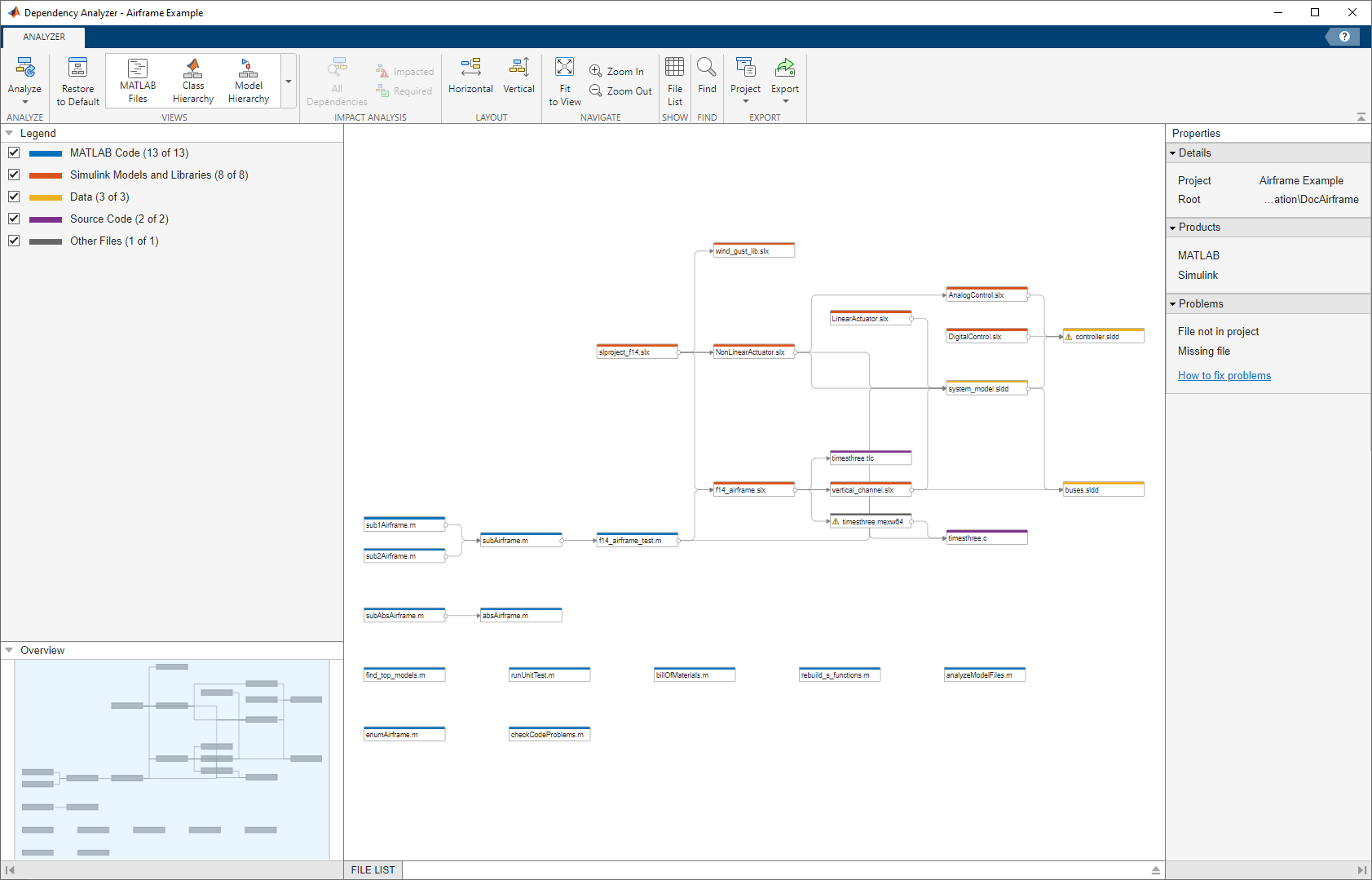The width and height of the screenshot is (1372, 880).
Task: Switch to Class Hierarchy view
Action: 192,79
